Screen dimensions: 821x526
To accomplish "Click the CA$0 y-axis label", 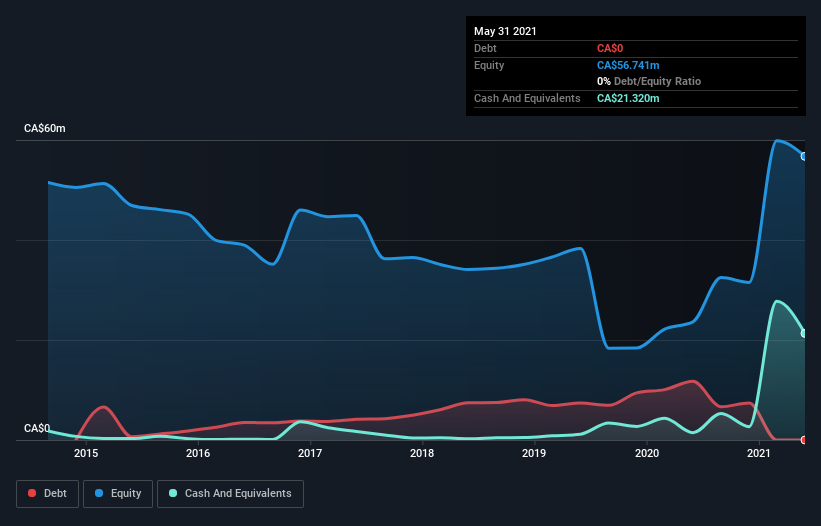I will (37, 428).
